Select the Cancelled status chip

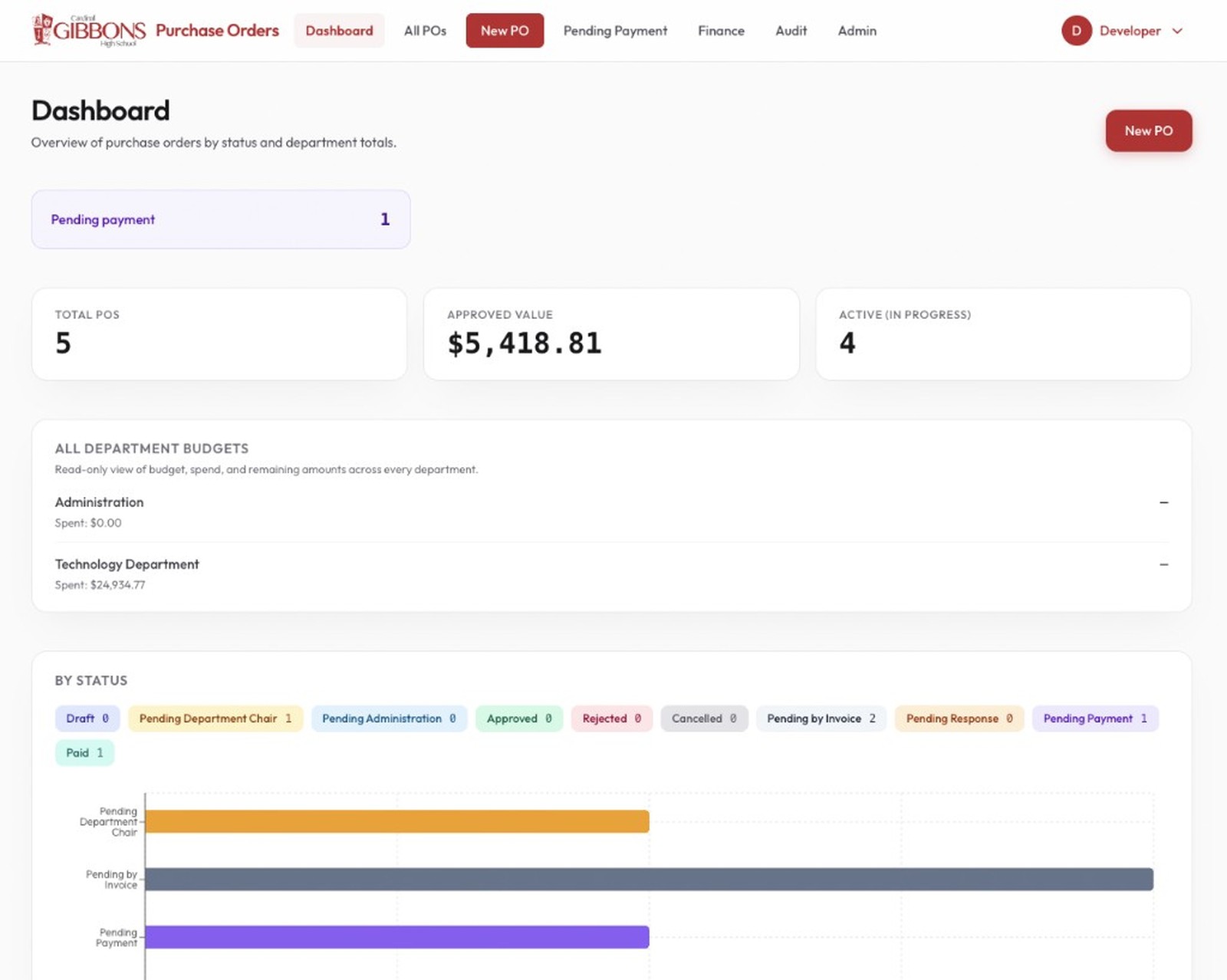click(x=704, y=719)
